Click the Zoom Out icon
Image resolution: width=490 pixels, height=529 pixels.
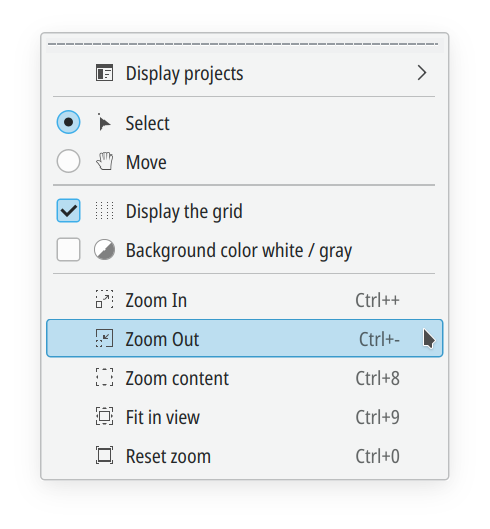(104, 338)
